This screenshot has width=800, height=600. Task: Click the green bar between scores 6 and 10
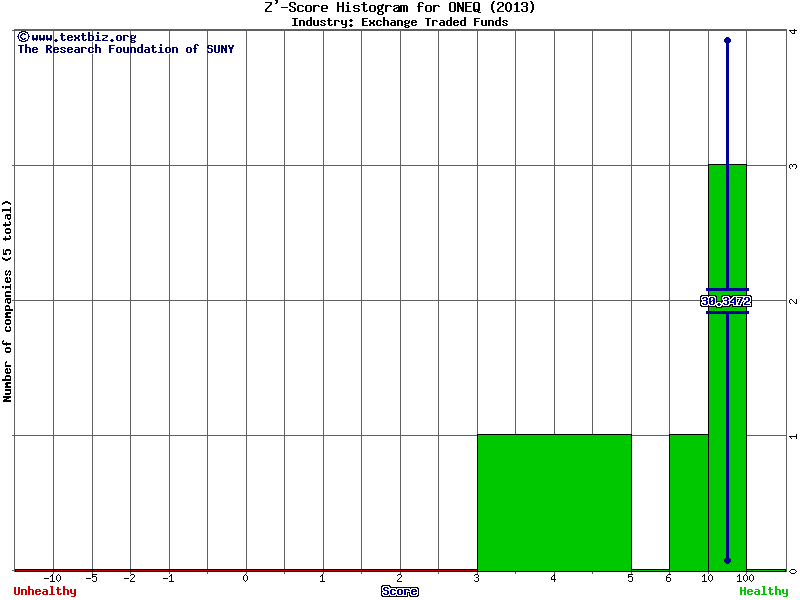689,503
